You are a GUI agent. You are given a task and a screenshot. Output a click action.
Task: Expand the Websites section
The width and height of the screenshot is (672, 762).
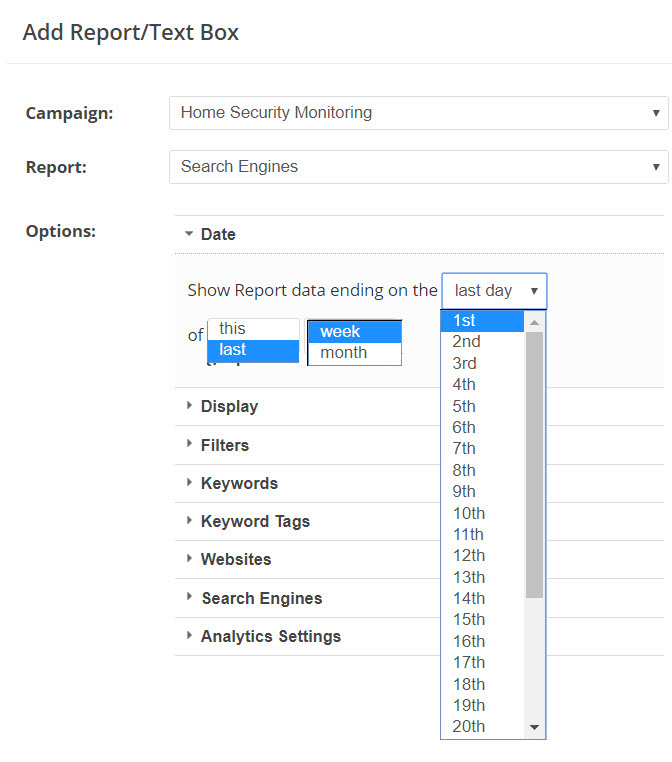[x=235, y=559]
